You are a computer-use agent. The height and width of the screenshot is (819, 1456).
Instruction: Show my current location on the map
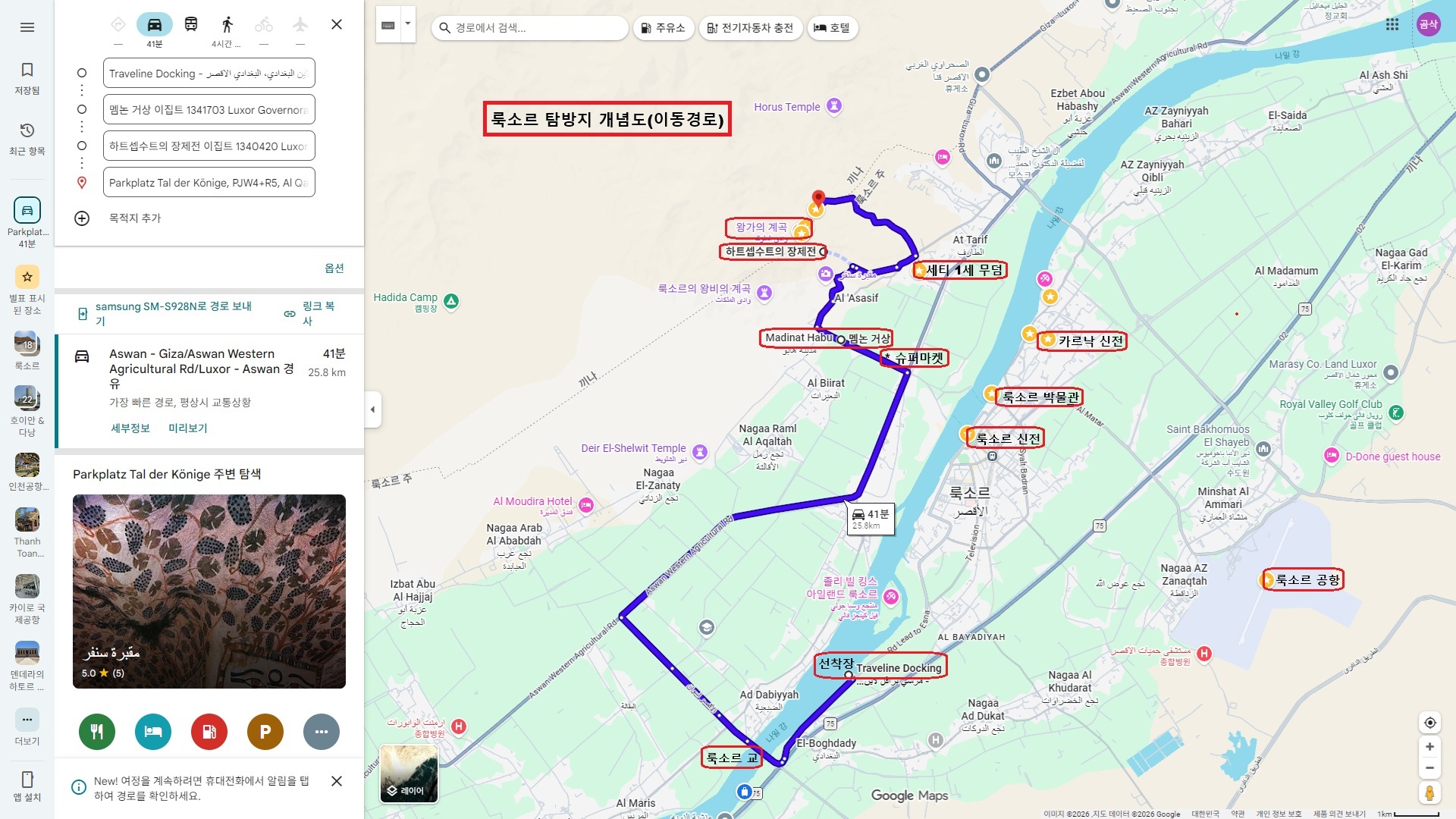(1429, 723)
